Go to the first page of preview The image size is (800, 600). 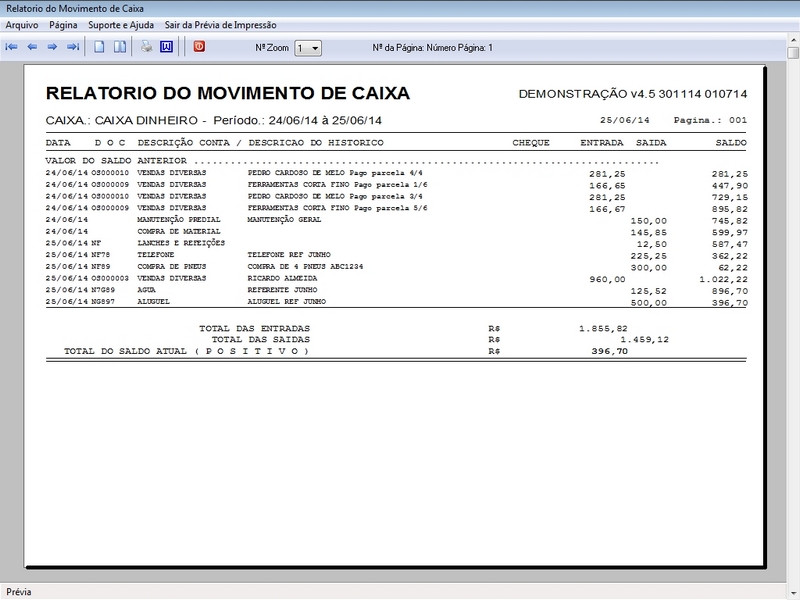(x=12, y=47)
